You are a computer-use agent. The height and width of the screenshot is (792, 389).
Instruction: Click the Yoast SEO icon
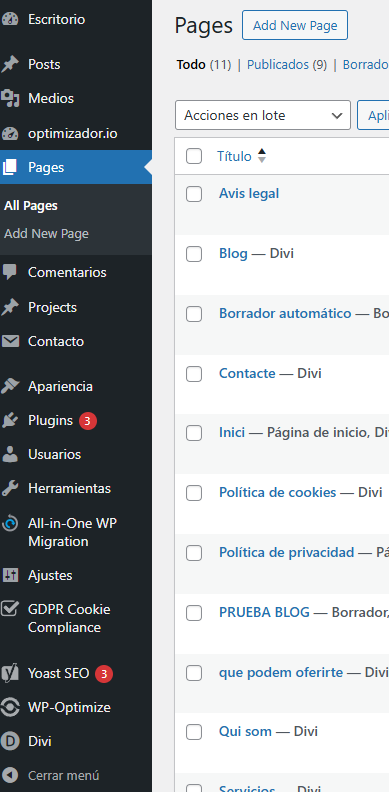click(10, 673)
